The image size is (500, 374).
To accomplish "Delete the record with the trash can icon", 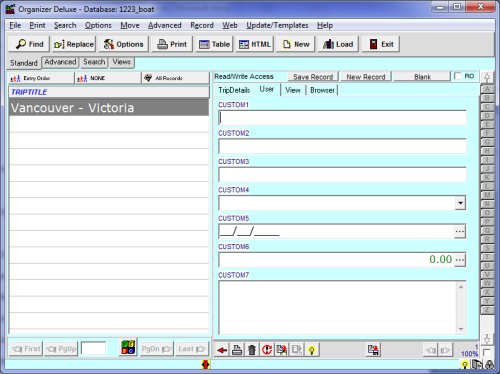I will [252, 350].
